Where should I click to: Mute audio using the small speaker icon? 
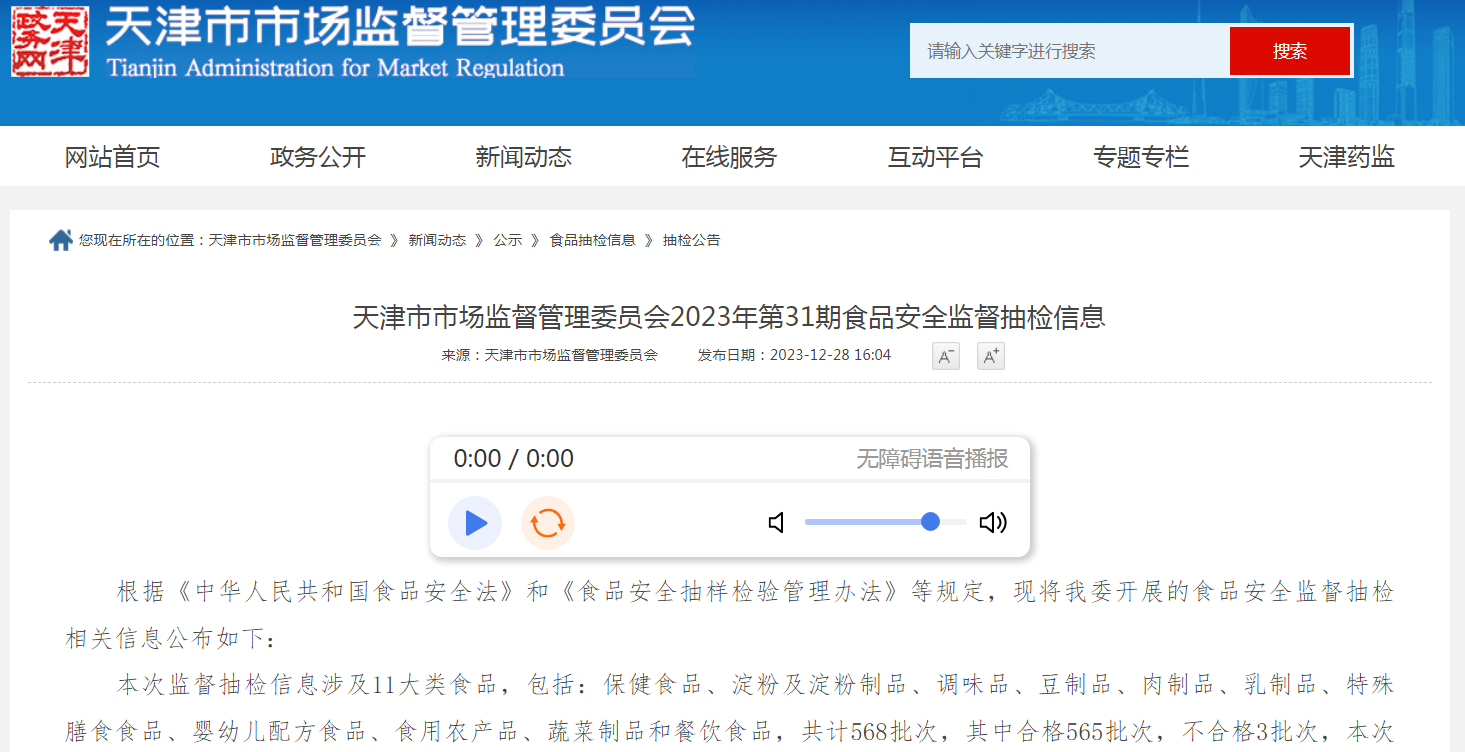776,523
